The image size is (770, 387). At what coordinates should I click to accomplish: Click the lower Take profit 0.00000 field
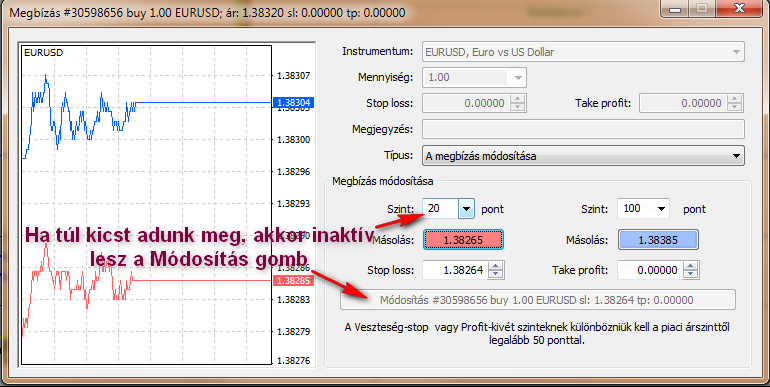click(650, 270)
